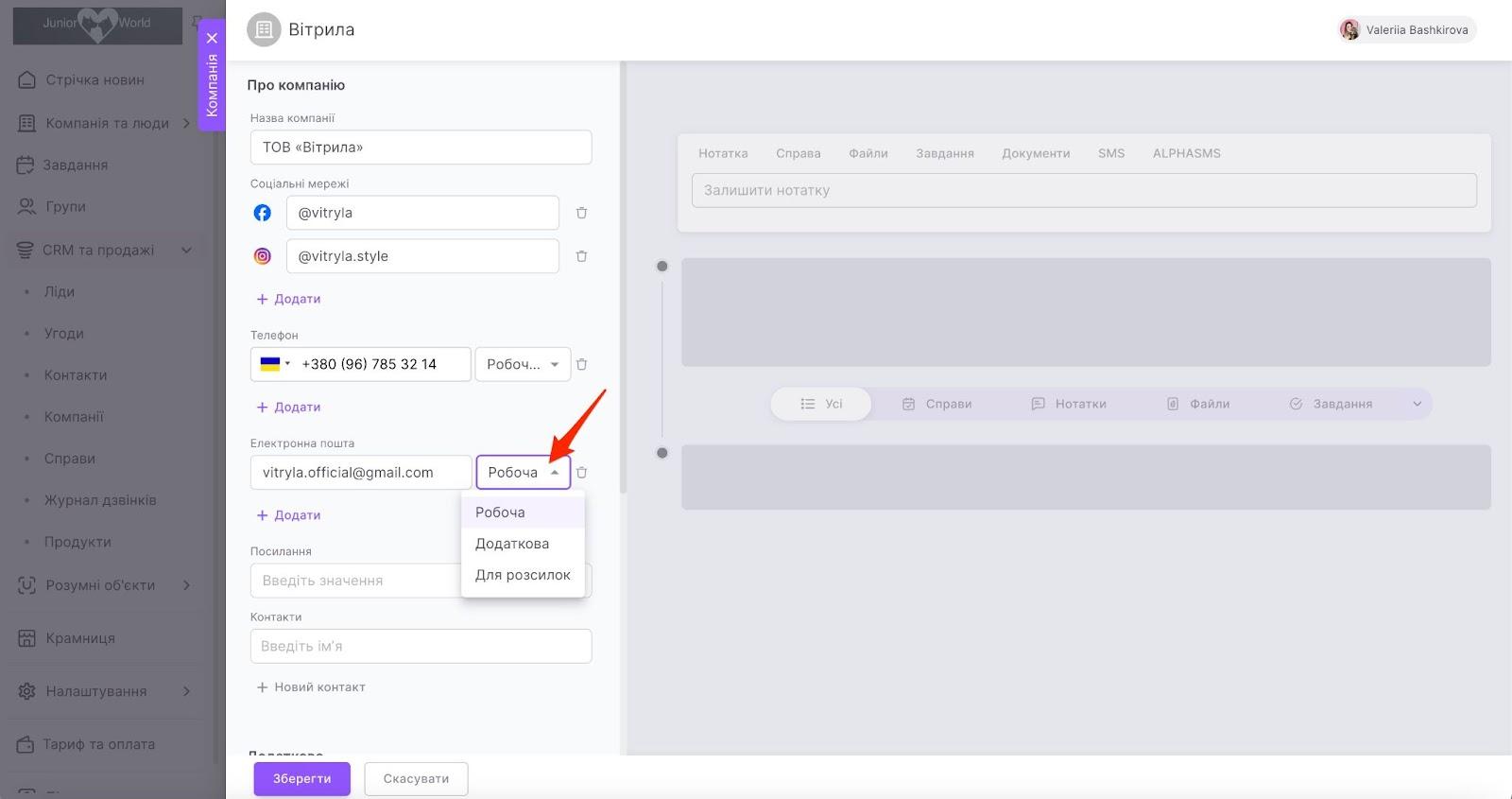
Task: Remove the phone number with trash icon
Action: click(581, 364)
